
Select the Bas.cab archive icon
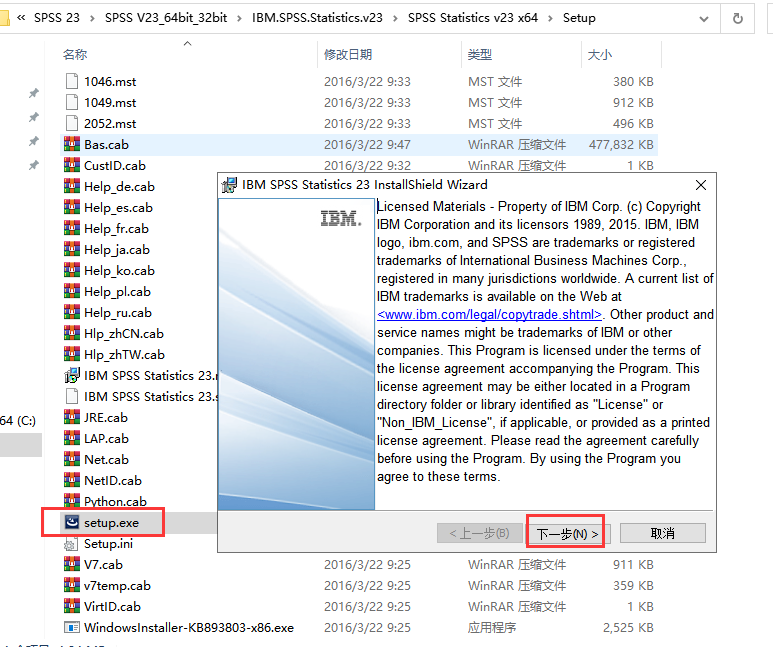[71, 144]
